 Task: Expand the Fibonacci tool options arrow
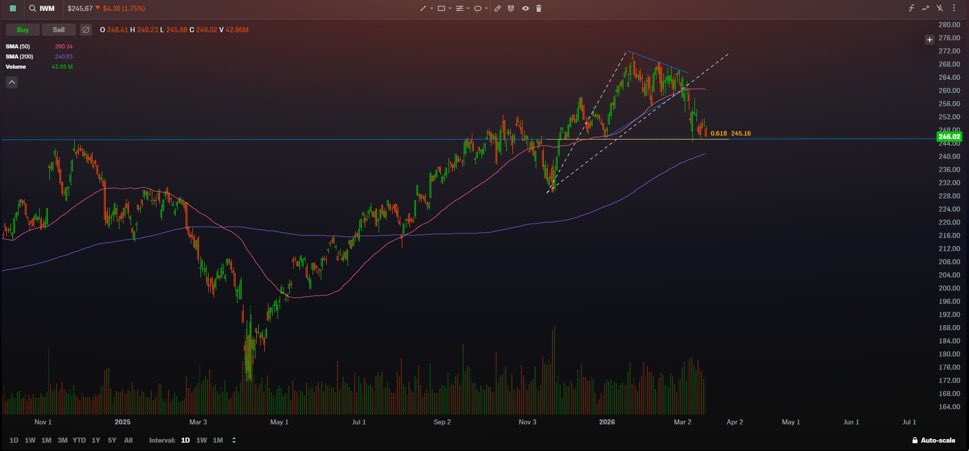(x=468, y=8)
